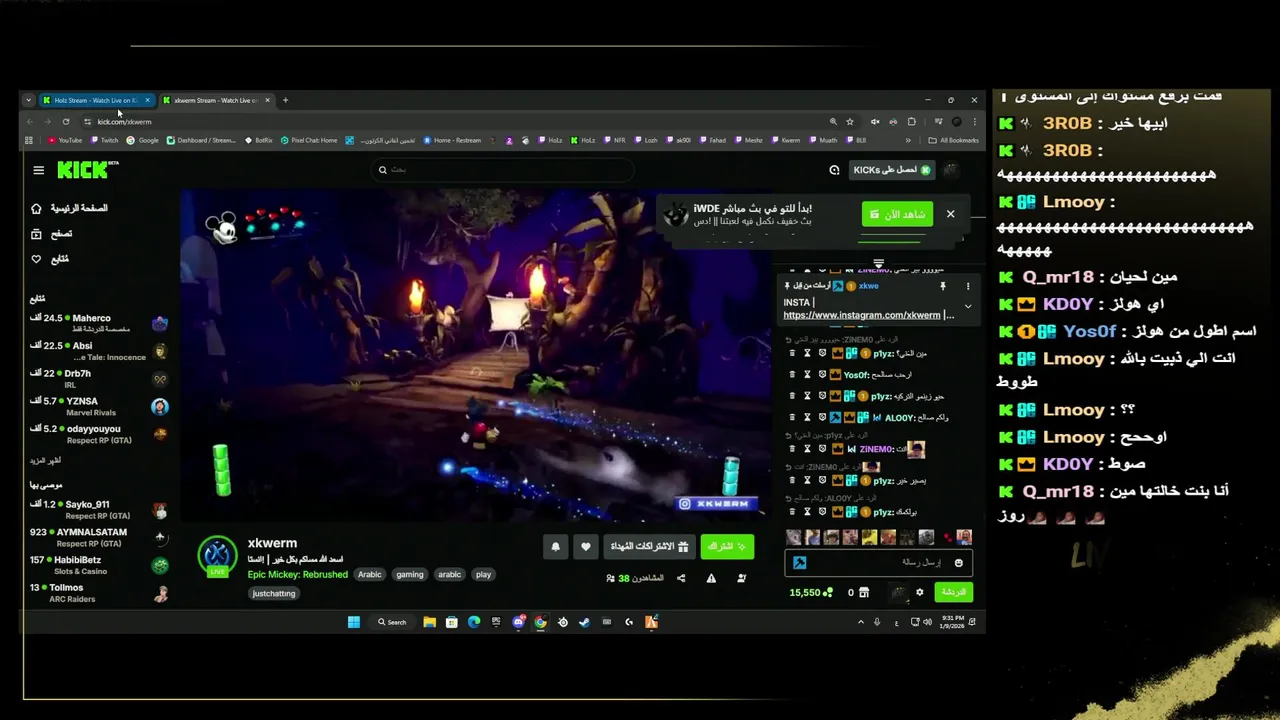Open pinned message three-dot menu

(x=968, y=286)
